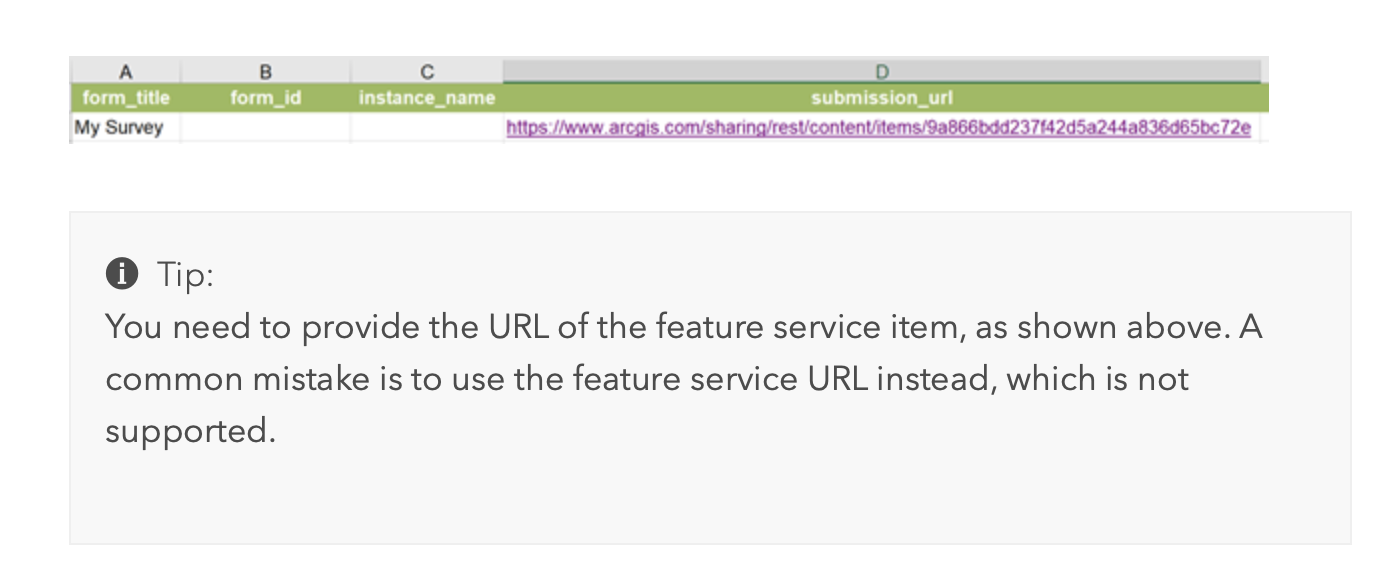The width and height of the screenshot is (1388, 582).
Task: Select column C header
Action: (427, 71)
